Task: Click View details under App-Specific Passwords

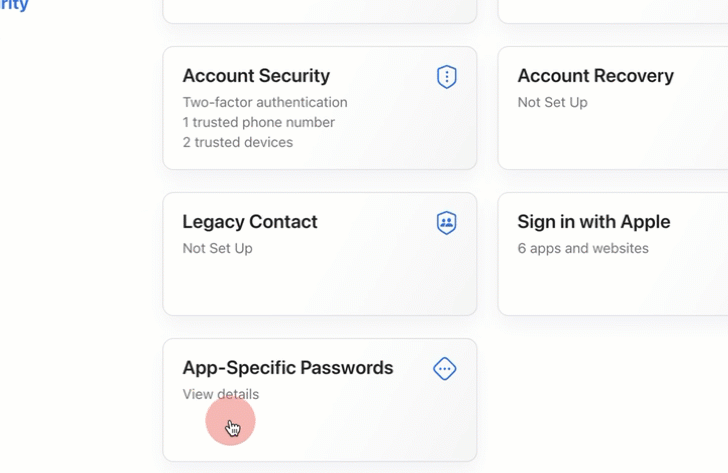Action: pyautogui.click(x=220, y=394)
